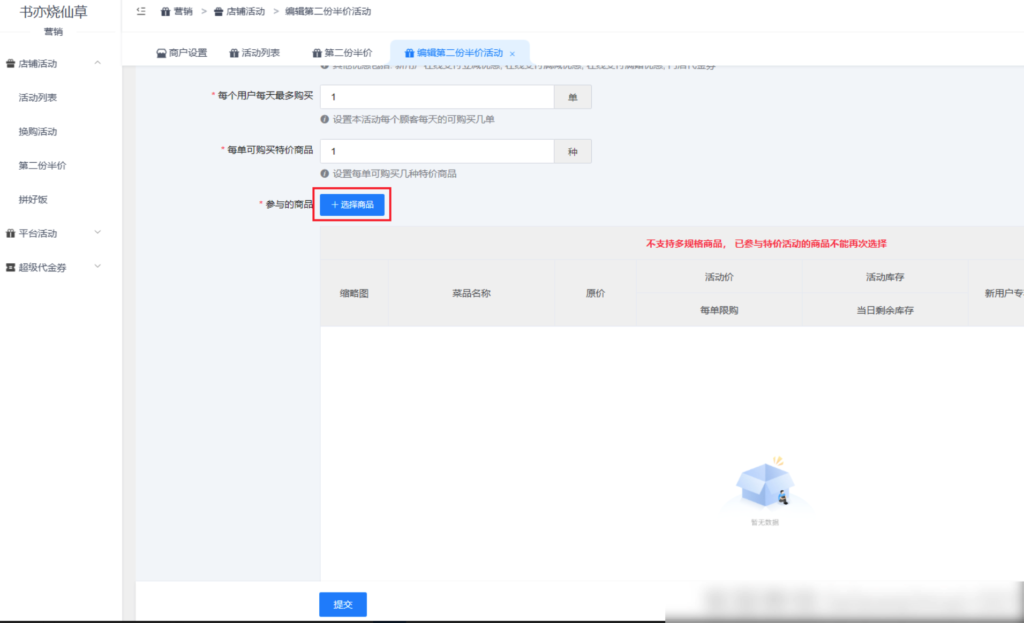Click the gift icon on 第二份半价 tab
This screenshot has height=623, width=1024.
pos(317,53)
